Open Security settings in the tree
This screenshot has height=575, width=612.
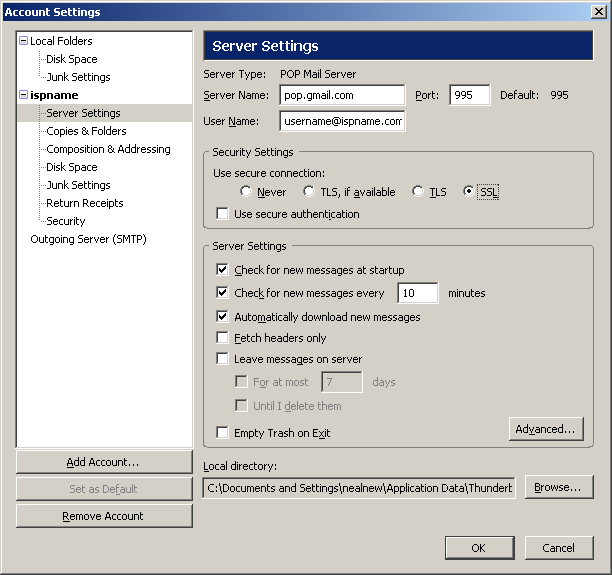[x=66, y=221]
